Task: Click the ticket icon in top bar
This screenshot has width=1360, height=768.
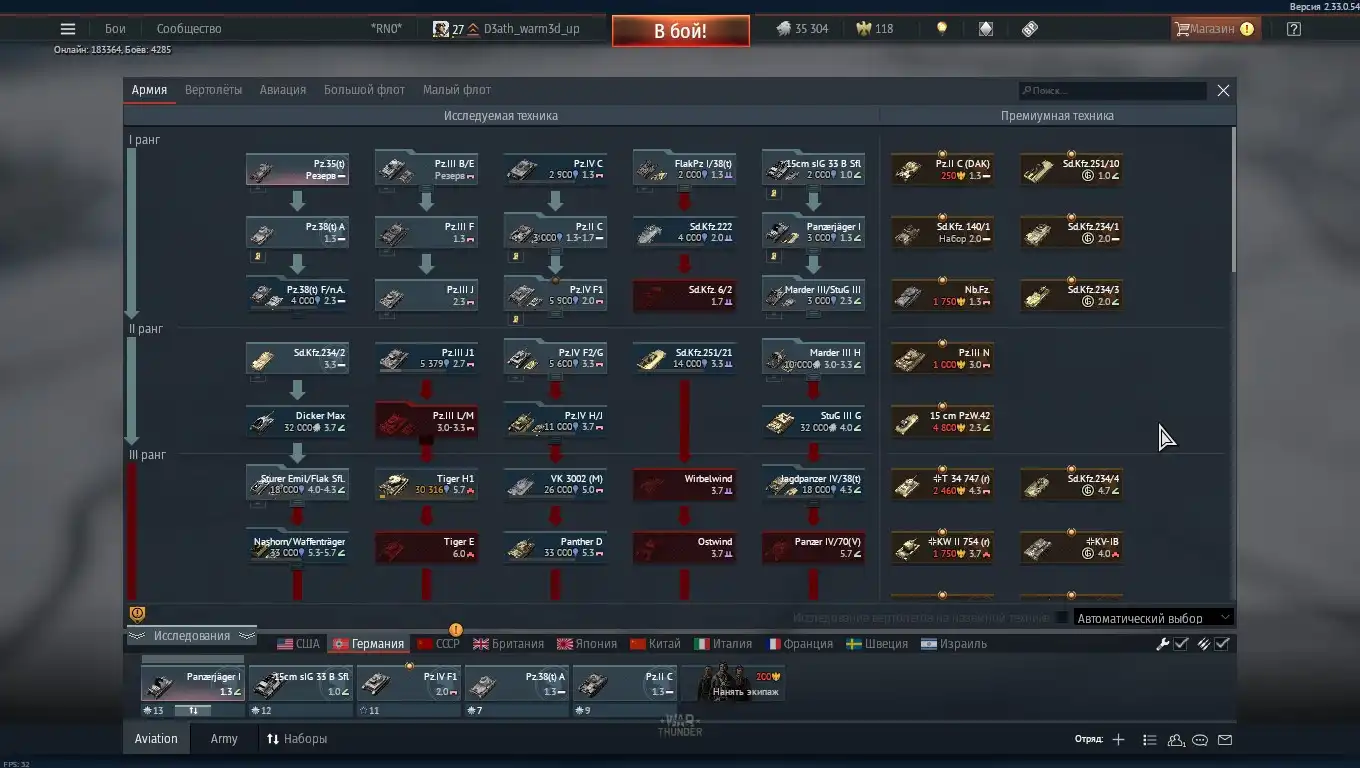Action: [x=1030, y=29]
